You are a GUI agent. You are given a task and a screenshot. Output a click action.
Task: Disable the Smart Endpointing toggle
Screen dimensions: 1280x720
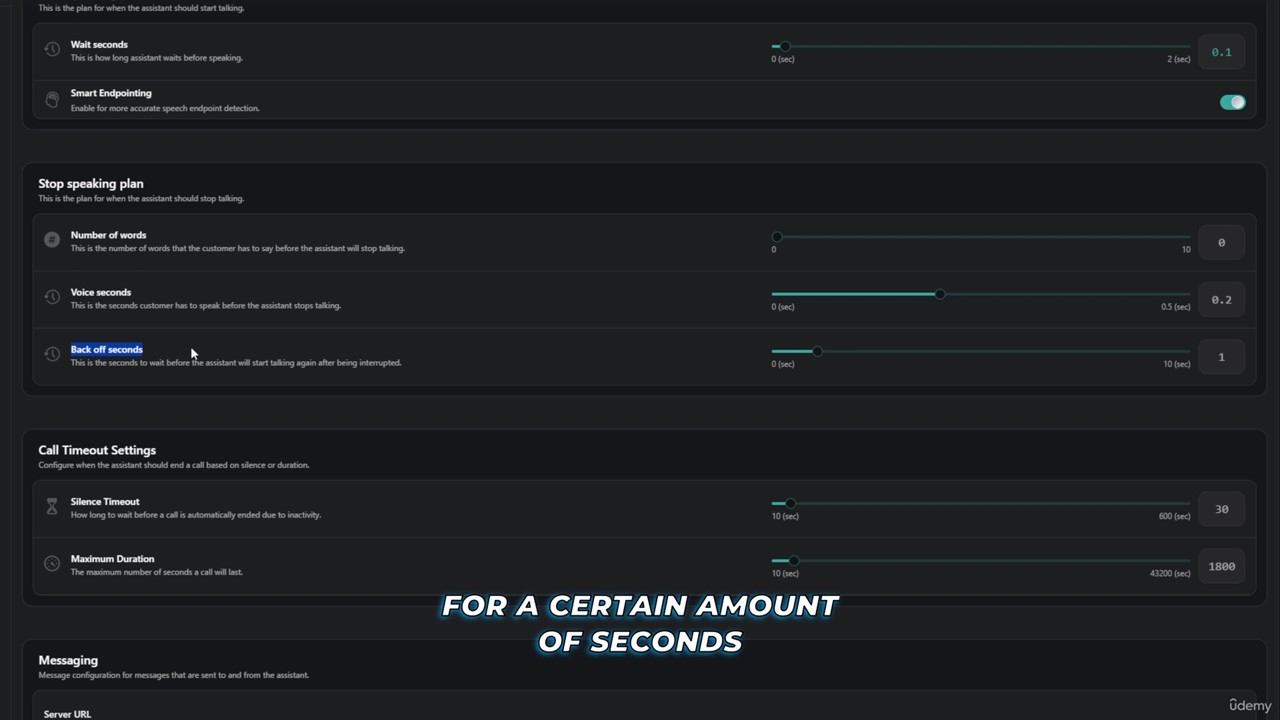click(1232, 102)
